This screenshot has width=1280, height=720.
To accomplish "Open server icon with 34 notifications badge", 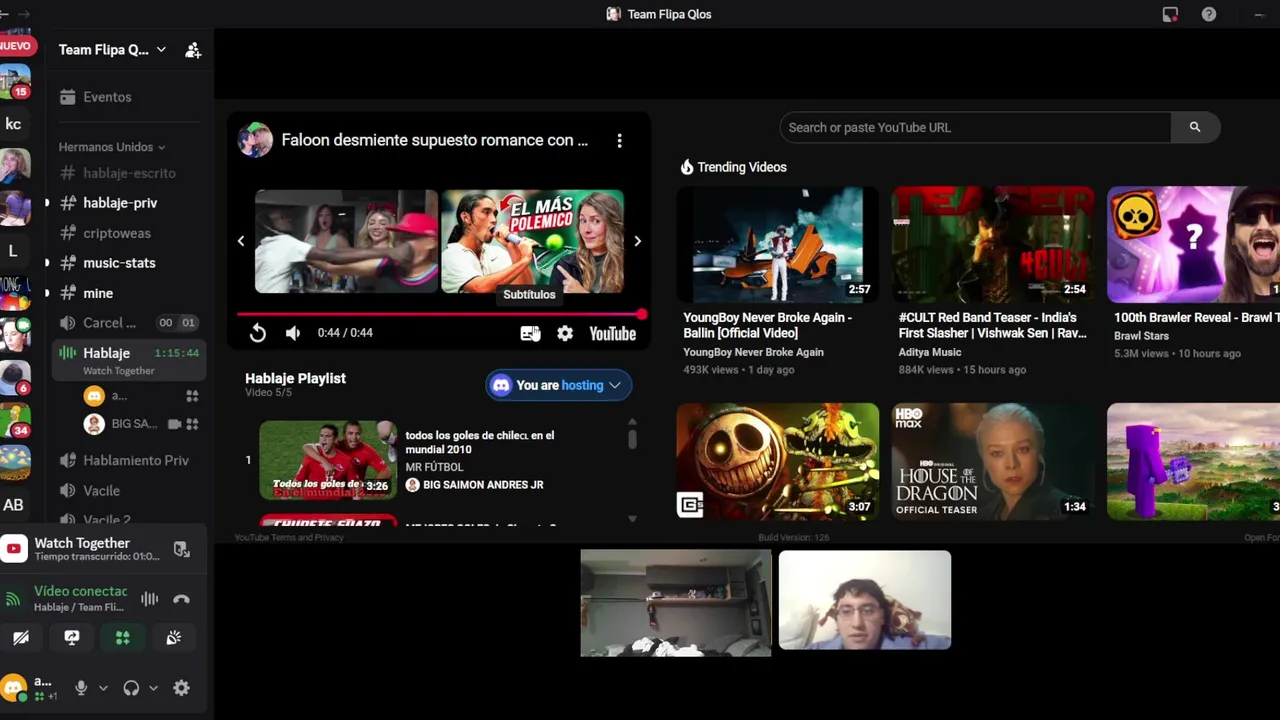I will 14,420.
